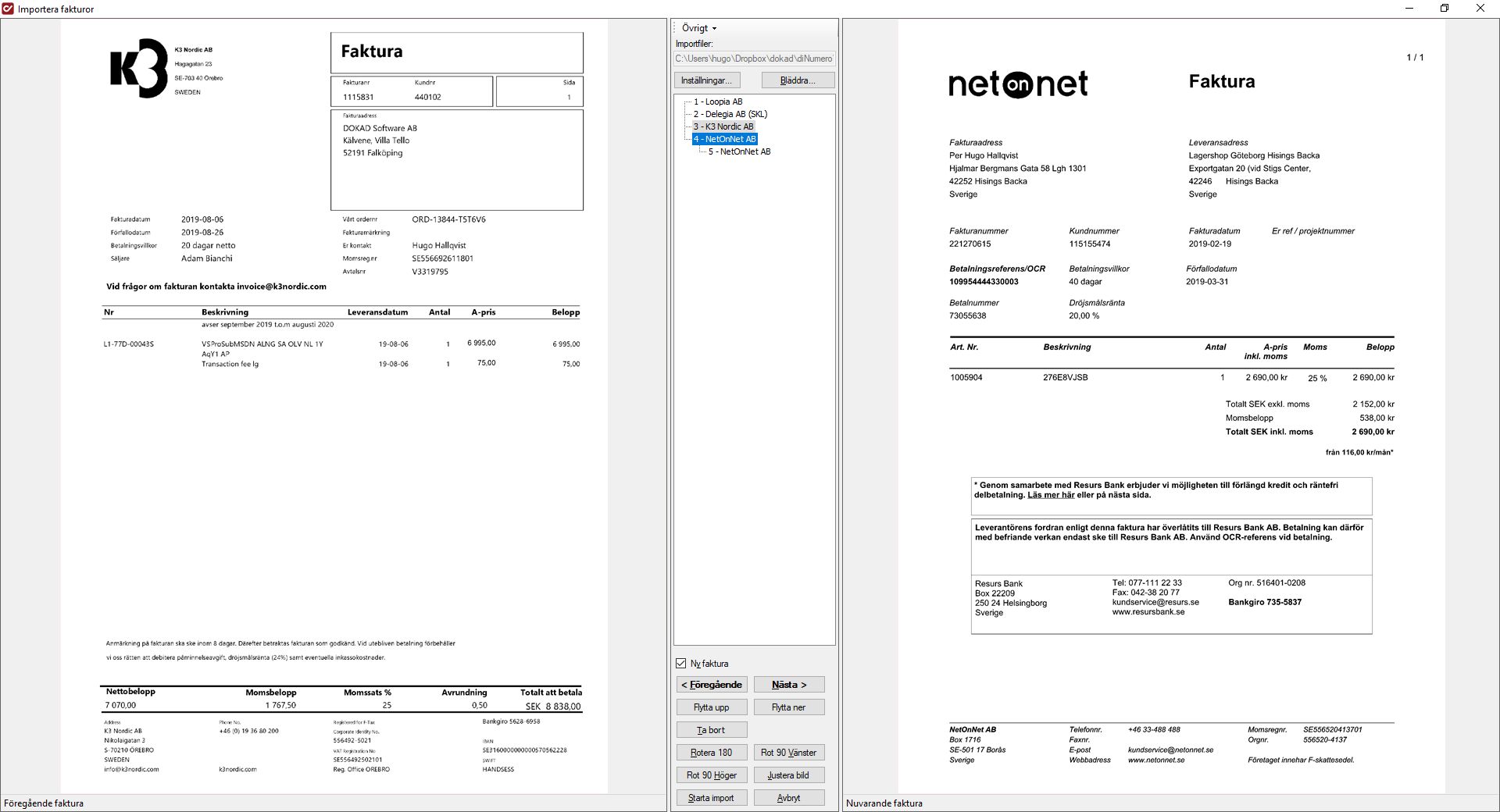
Task: Click the Flytta upp button
Action: [x=711, y=707]
